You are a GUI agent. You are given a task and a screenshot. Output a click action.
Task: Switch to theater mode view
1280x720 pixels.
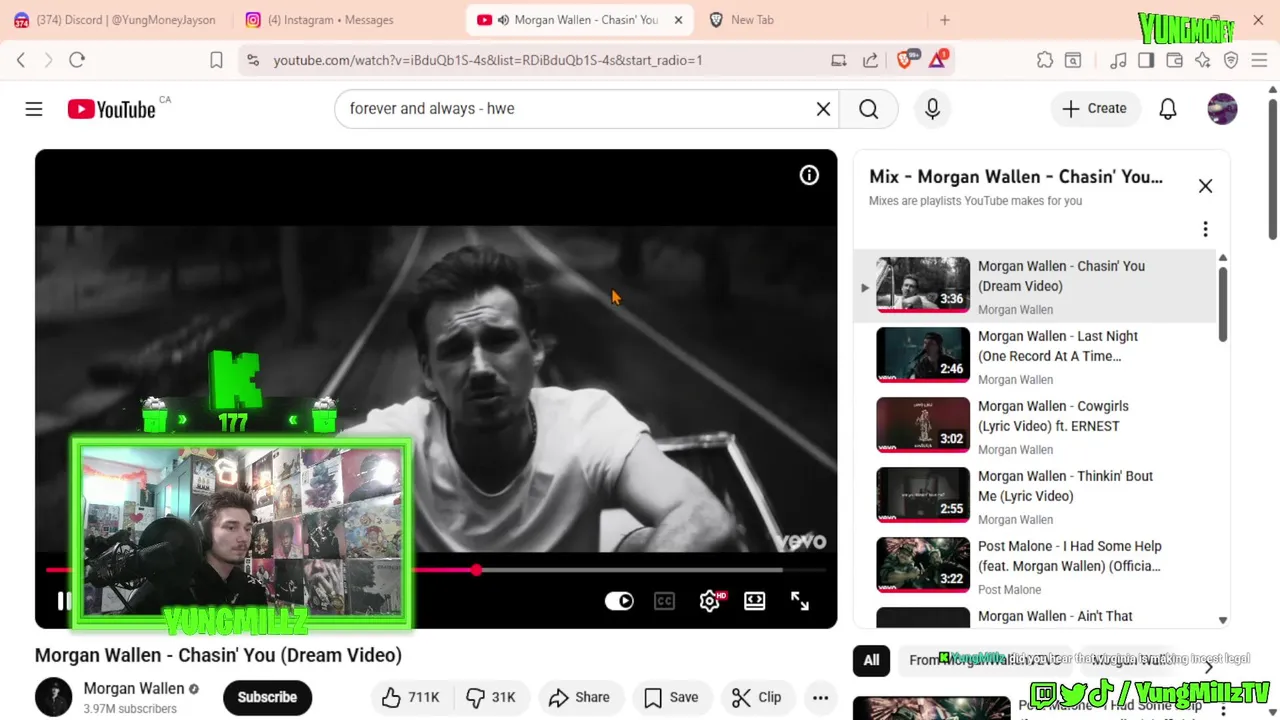[x=754, y=601]
